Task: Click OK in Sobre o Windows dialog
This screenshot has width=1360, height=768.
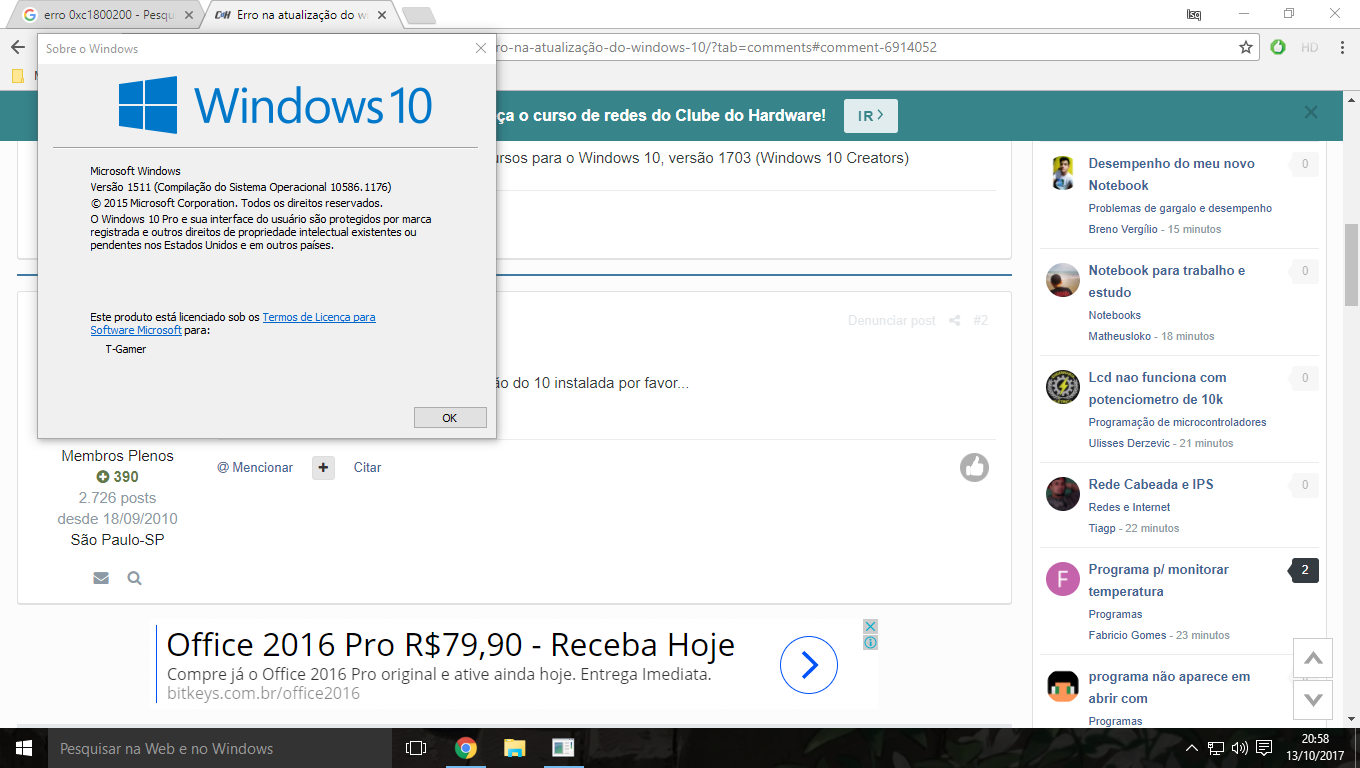Action: 450,418
